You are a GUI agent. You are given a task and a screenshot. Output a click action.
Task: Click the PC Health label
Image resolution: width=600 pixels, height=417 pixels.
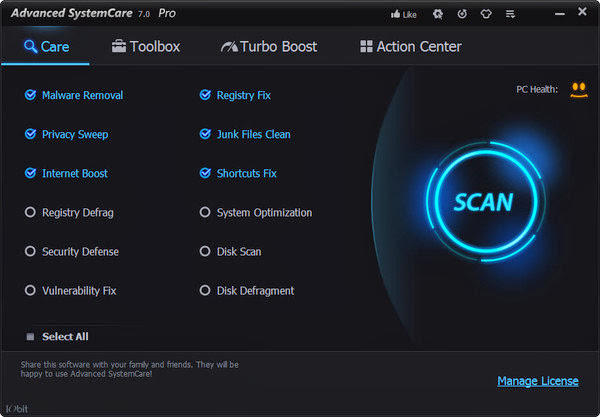point(537,90)
